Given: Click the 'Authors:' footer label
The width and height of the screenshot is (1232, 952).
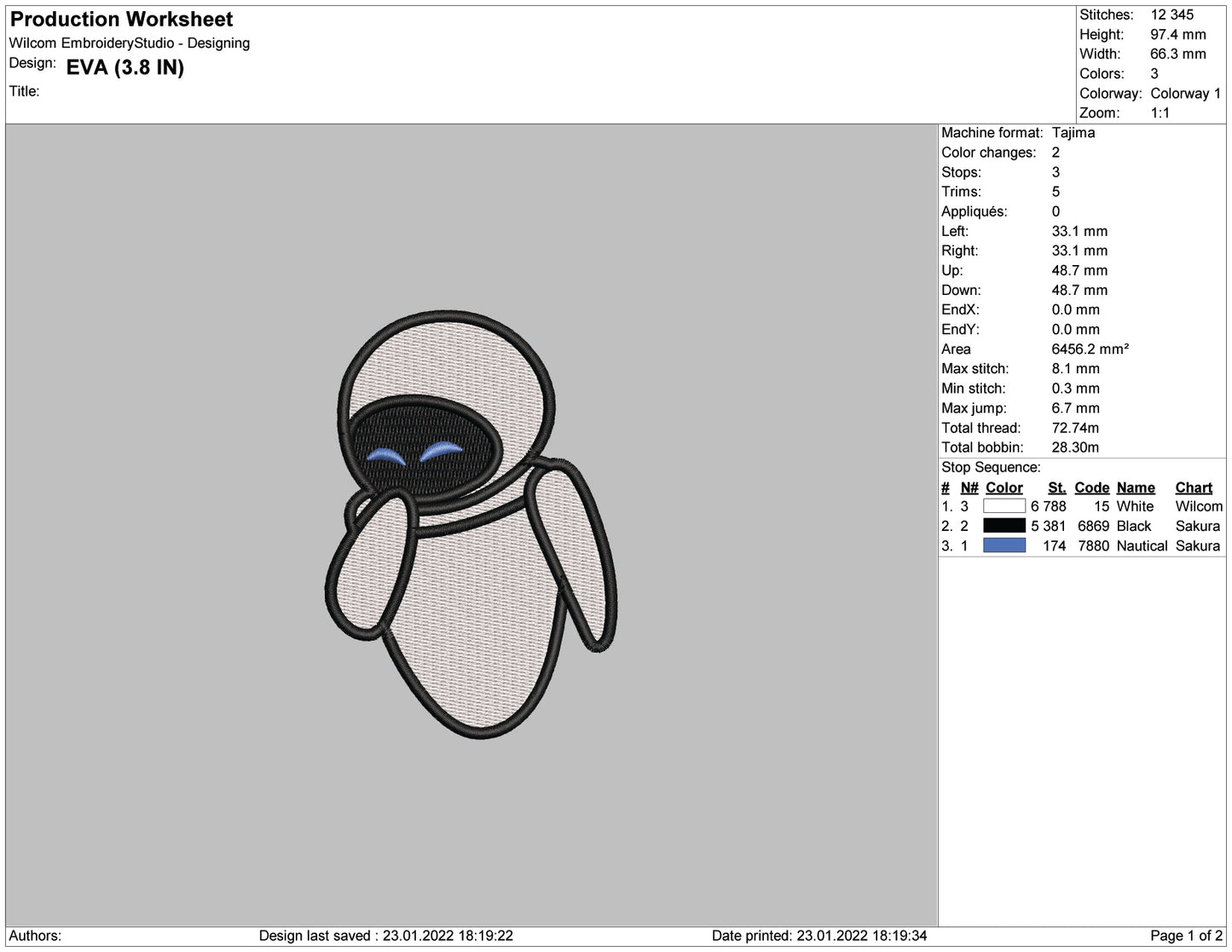Looking at the screenshot, I should point(35,936).
